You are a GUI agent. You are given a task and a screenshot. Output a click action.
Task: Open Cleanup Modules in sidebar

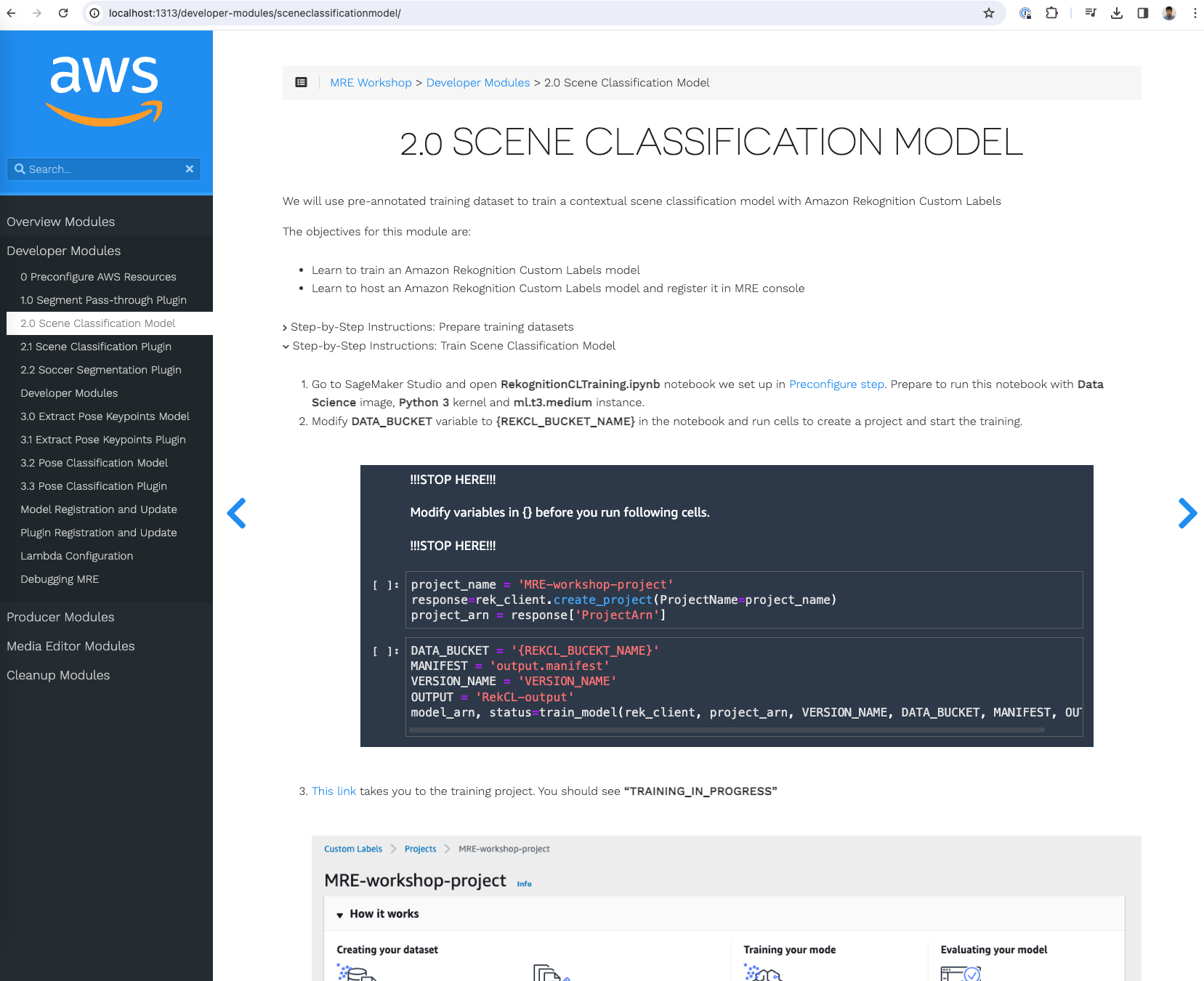point(58,675)
